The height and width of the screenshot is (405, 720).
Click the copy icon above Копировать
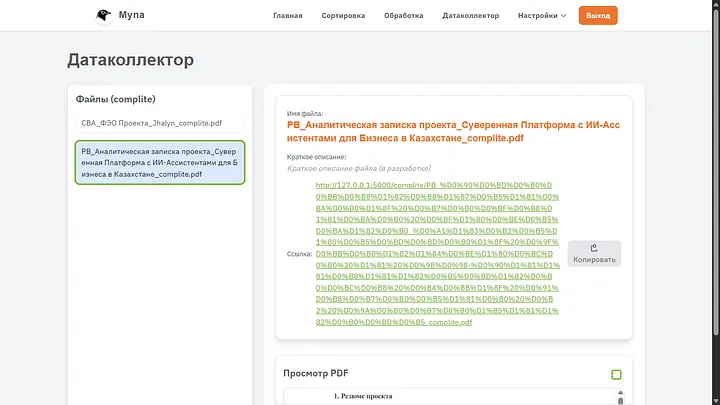594,248
